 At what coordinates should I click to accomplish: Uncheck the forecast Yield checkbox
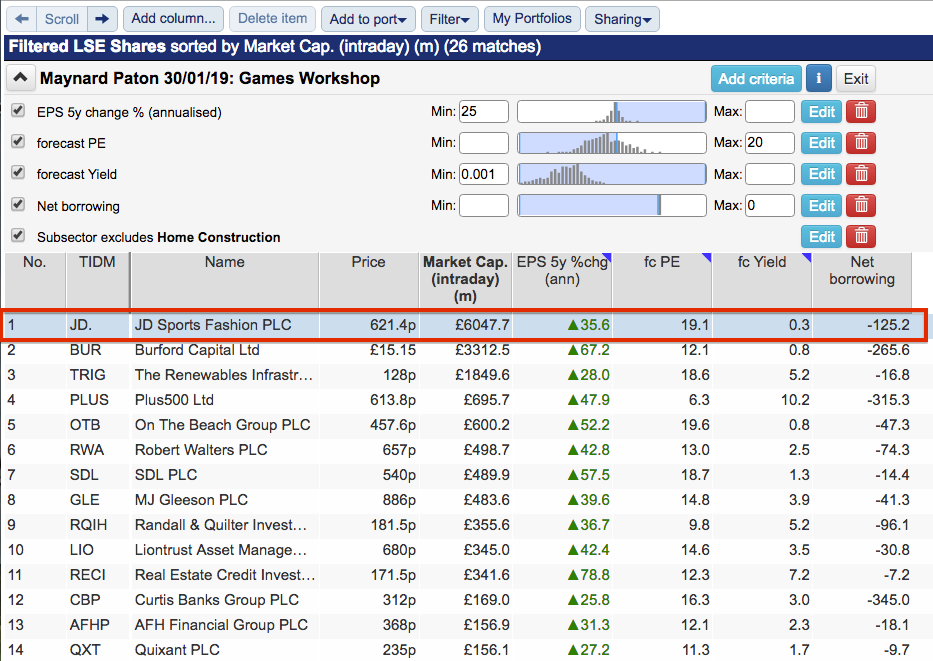point(18,173)
